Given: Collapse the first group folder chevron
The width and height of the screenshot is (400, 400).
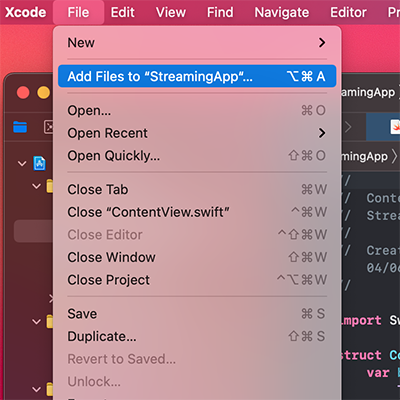Looking at the screenshot, I should click(x=37, y=186).
